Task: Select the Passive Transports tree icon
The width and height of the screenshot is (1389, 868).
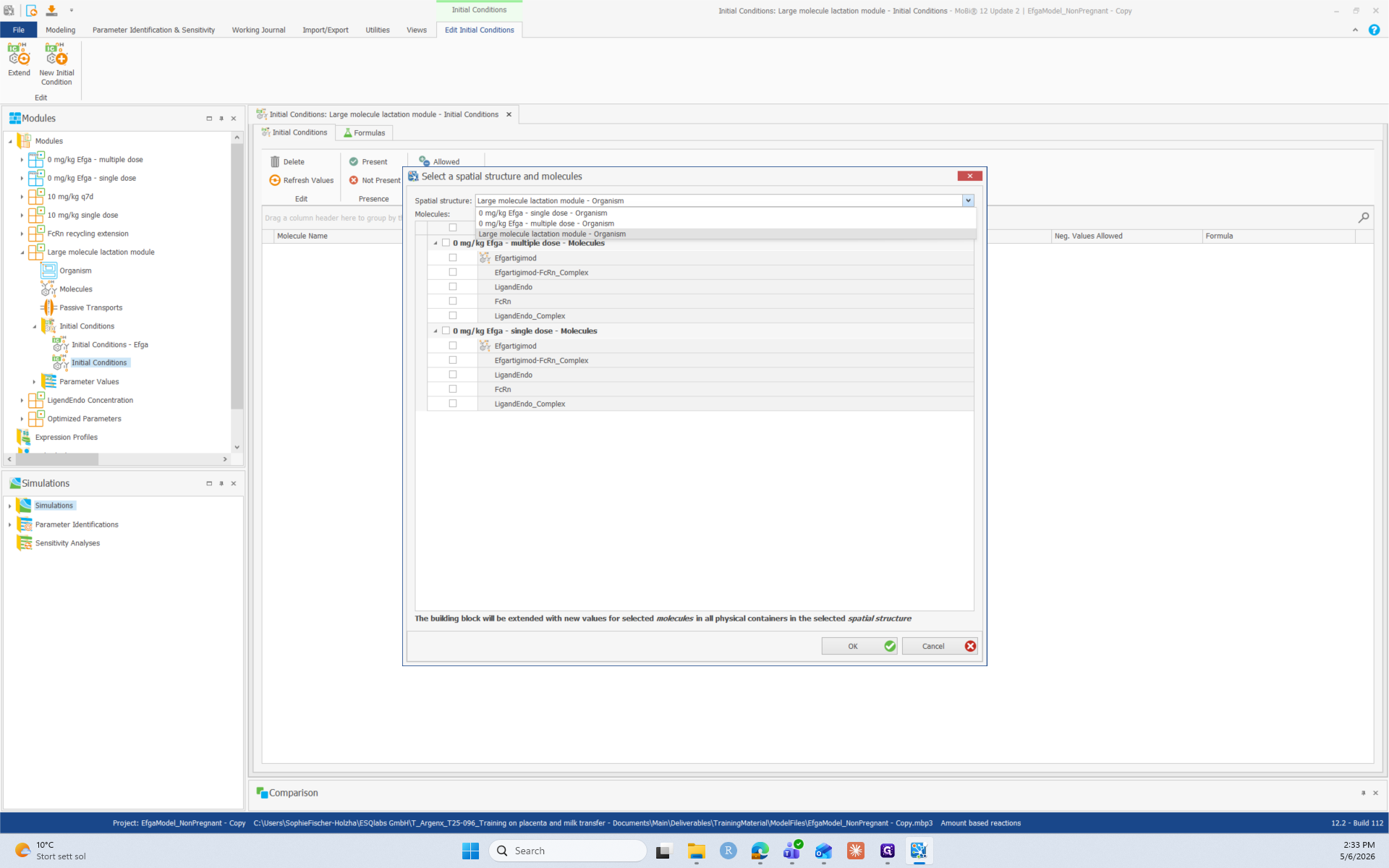Action: (48, 307)
